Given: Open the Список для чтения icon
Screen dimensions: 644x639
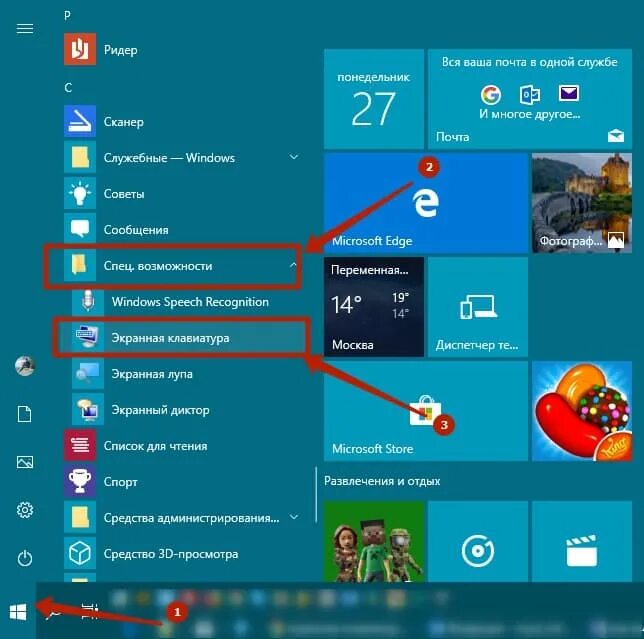Looking at the screenshot, I should pyautogui.click(x=80, y=445).
